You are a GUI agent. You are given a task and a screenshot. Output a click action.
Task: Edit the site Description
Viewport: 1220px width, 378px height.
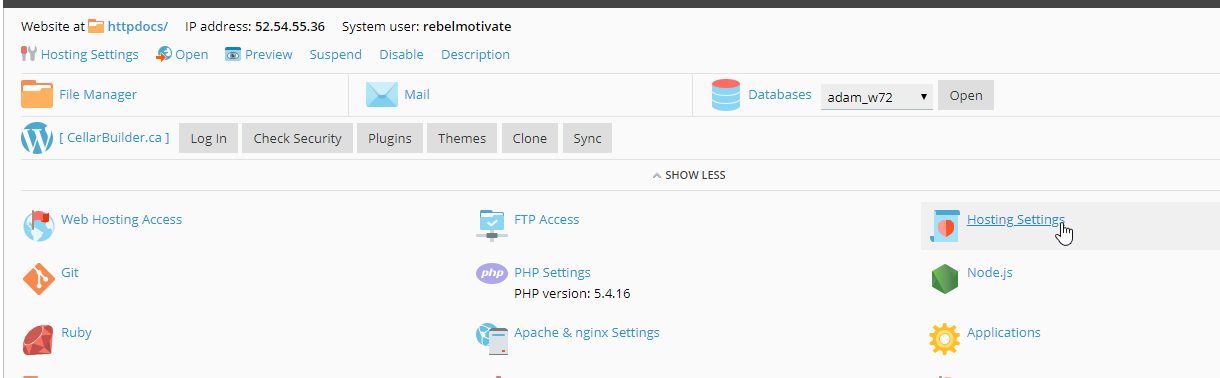tap(476, 55)
